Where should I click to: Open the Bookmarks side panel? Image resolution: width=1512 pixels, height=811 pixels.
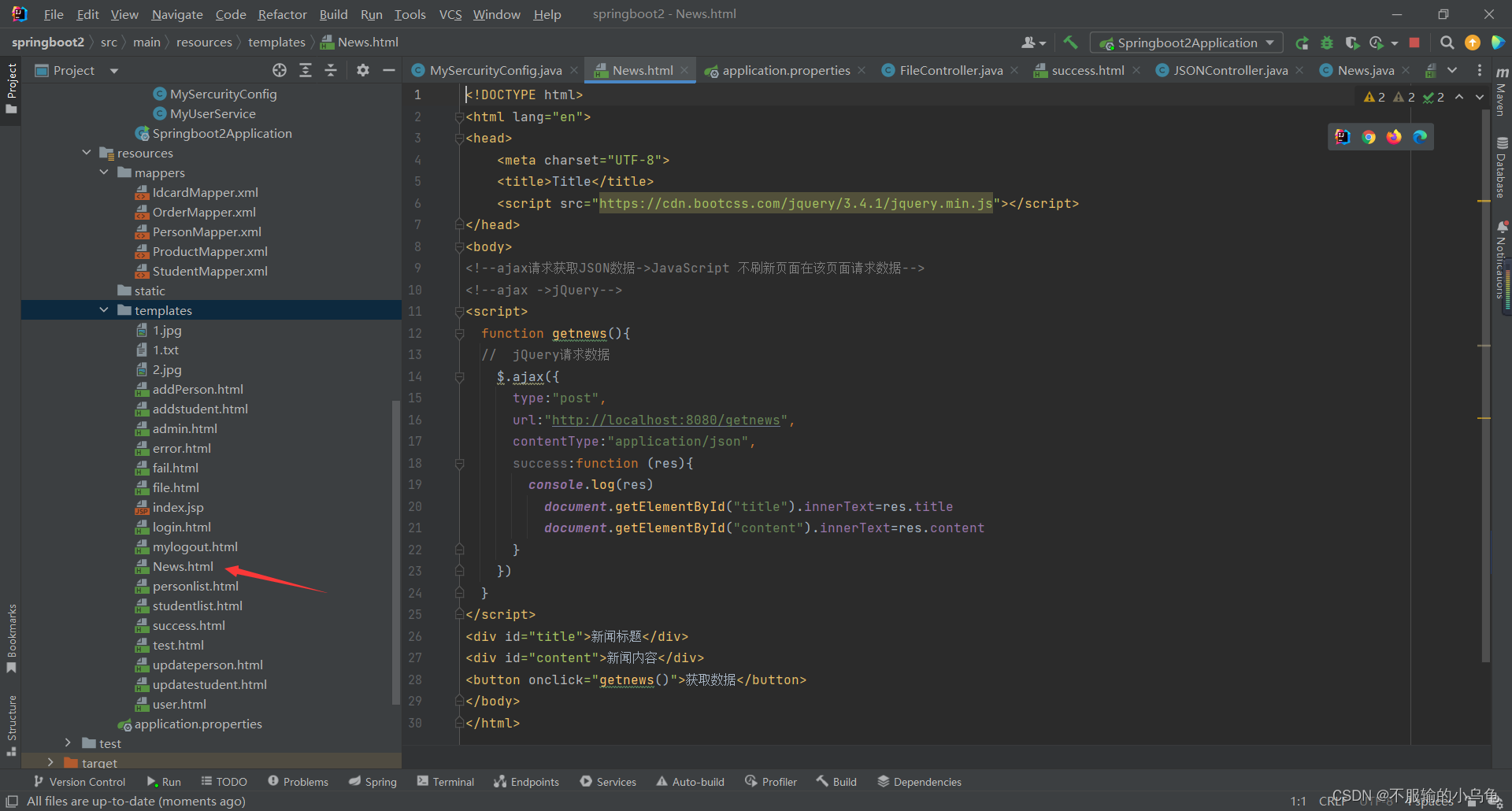pos(11,638)
